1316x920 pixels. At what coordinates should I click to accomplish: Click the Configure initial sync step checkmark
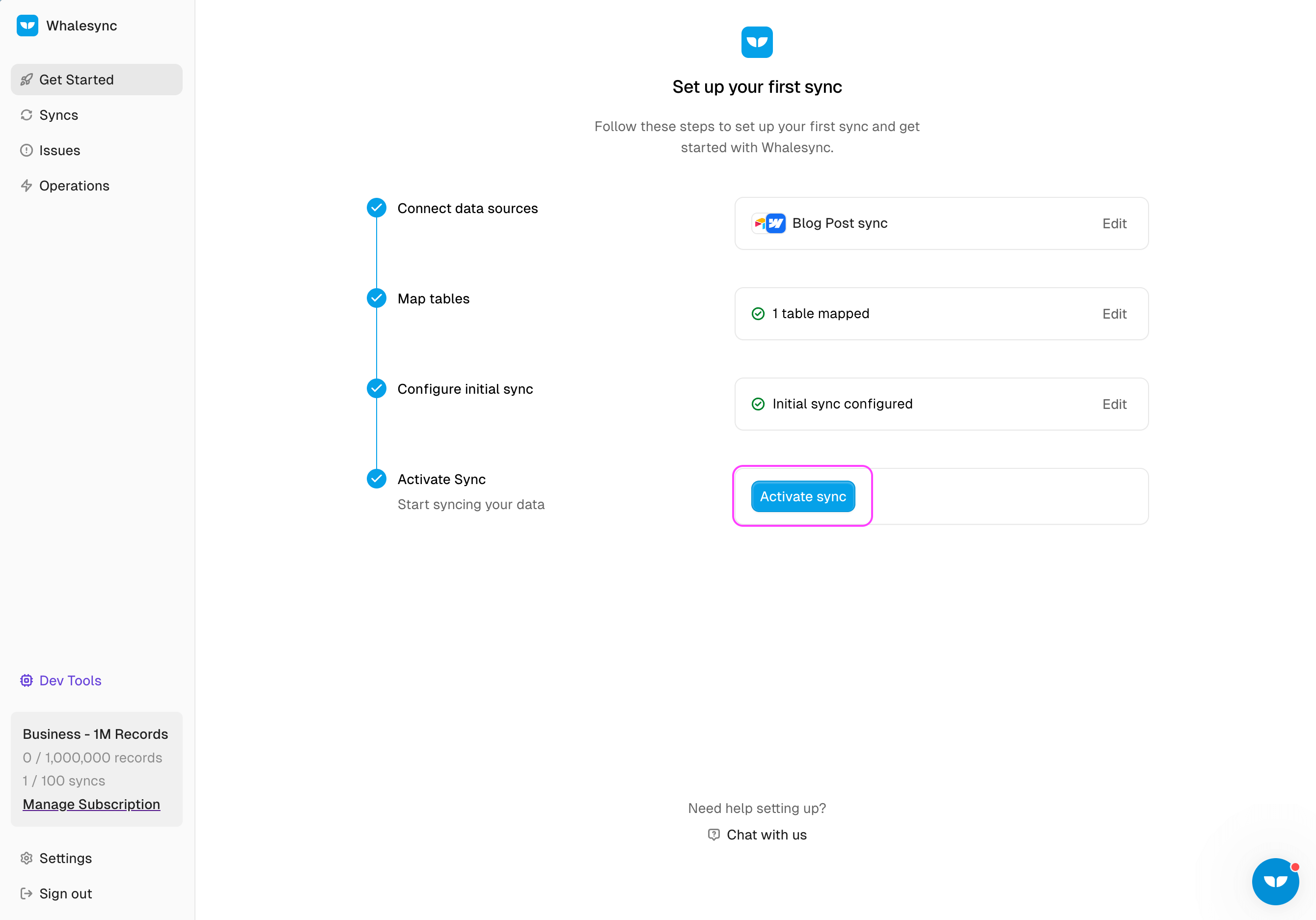point(377,389)
